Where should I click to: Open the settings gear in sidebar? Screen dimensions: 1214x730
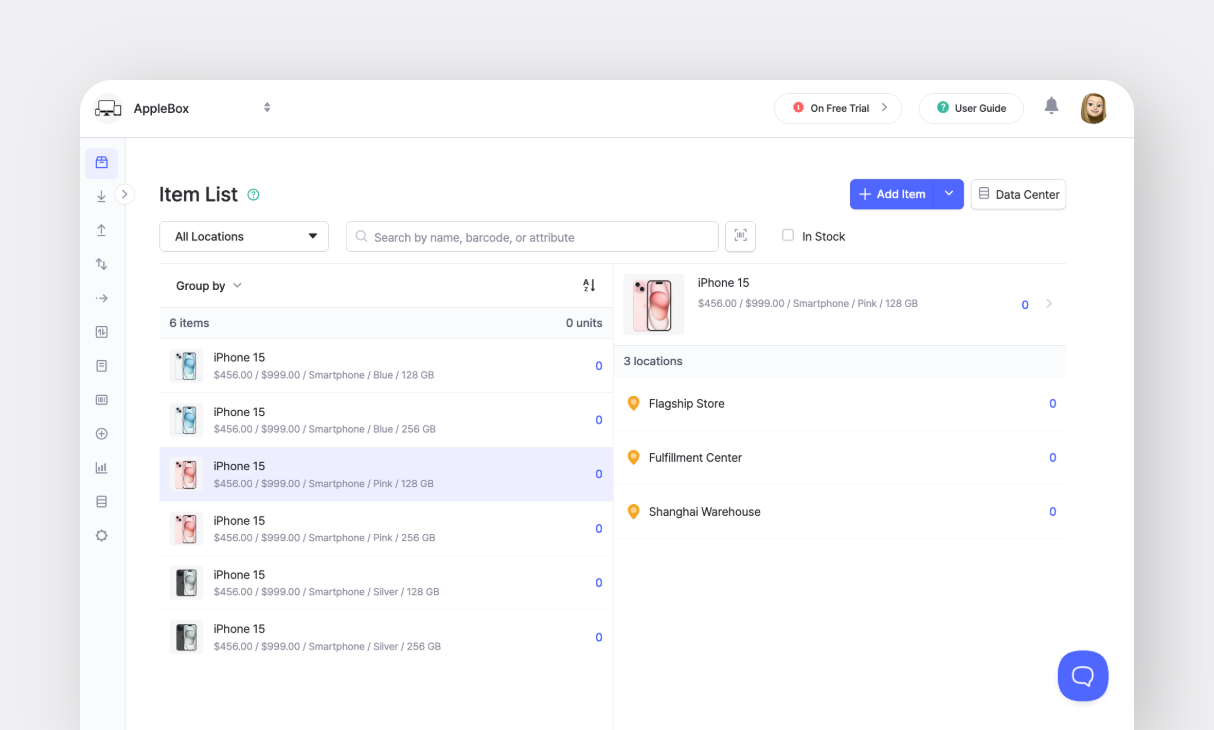tap(101, 536)
